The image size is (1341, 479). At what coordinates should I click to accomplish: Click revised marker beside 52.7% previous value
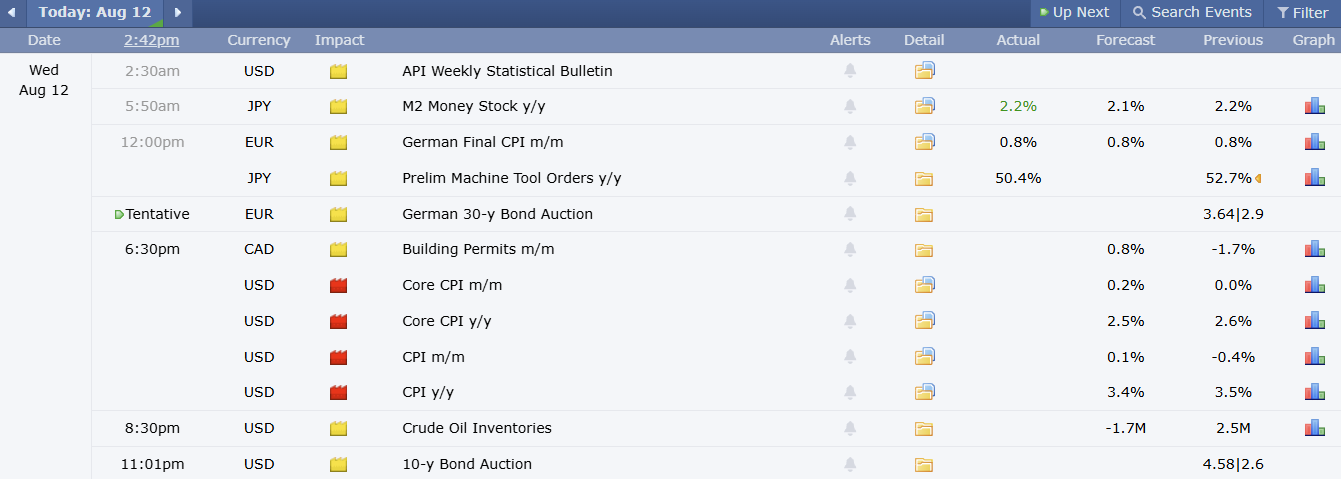point(1258,178)
